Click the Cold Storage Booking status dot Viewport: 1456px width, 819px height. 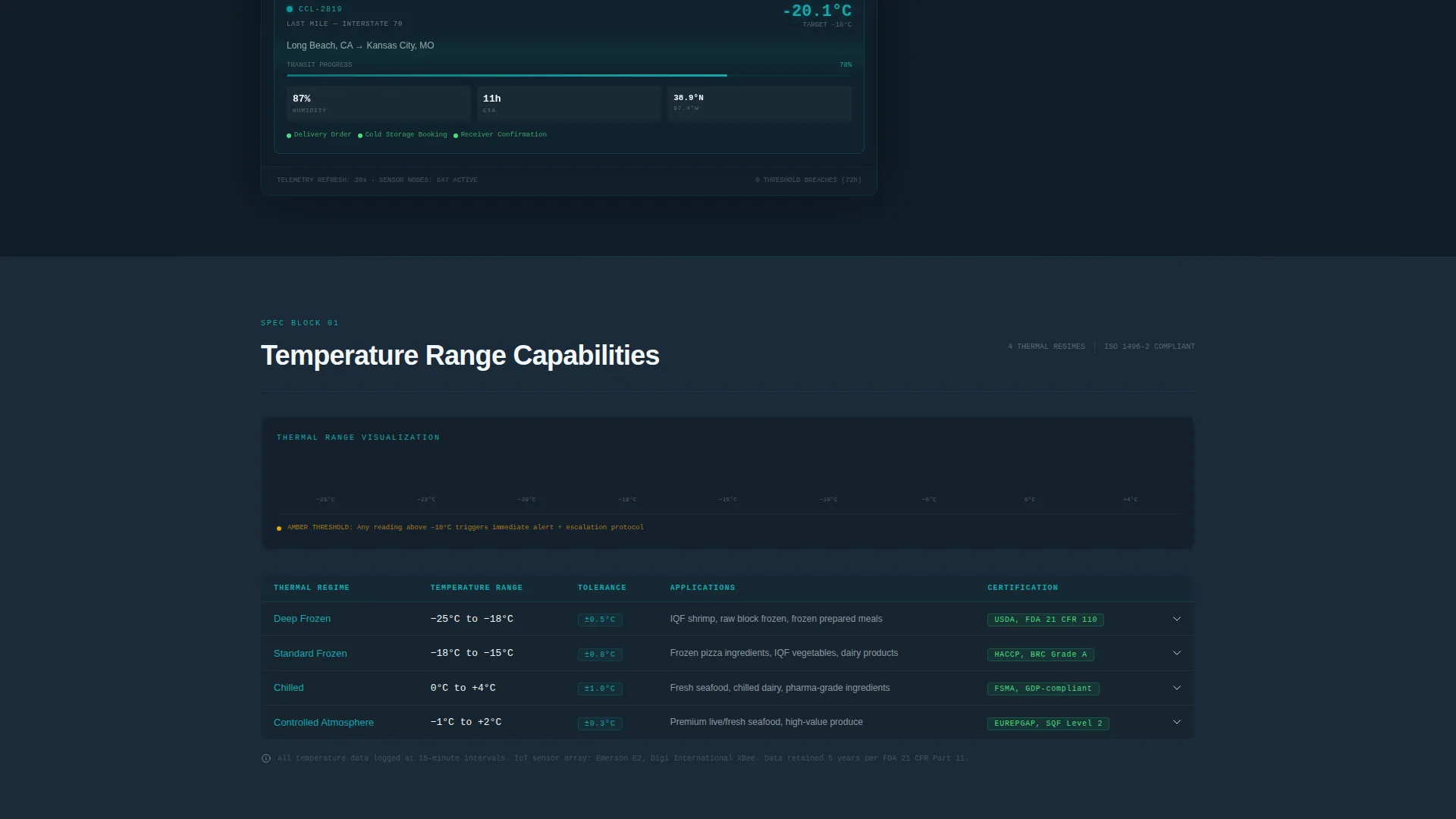[x=360, y=136]
